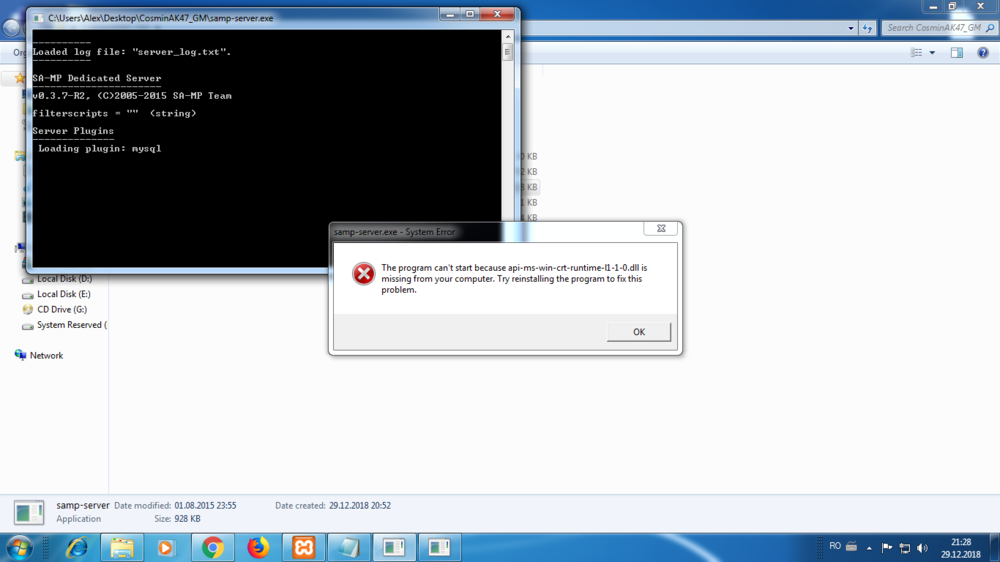The height and width of the screenshot is (562, 1000).
Task: Switch to the notepad-style taskbar app
Action: click(349, 547)
